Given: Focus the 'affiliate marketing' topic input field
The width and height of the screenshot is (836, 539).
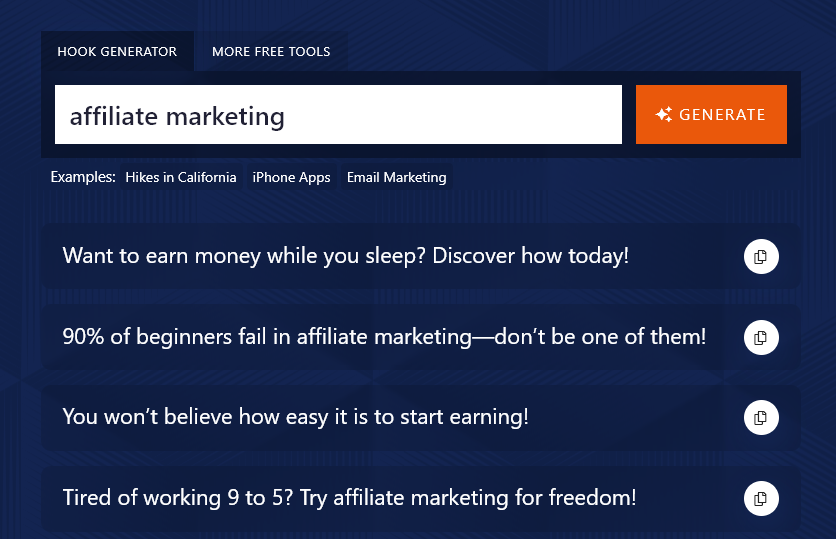Looking at the screenshot, I should coord(338,115).
